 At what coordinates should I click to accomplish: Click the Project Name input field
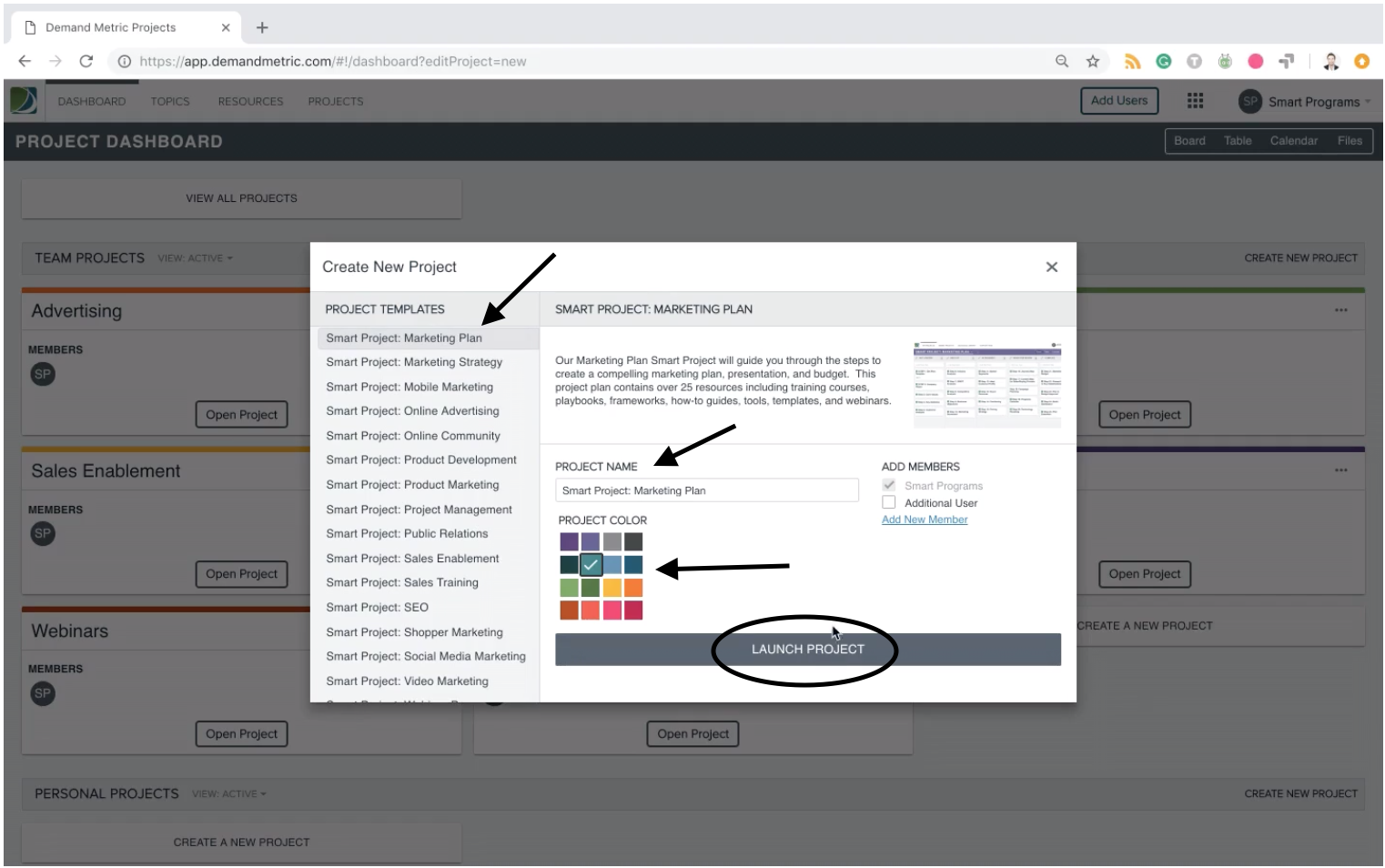coord(707,490)
